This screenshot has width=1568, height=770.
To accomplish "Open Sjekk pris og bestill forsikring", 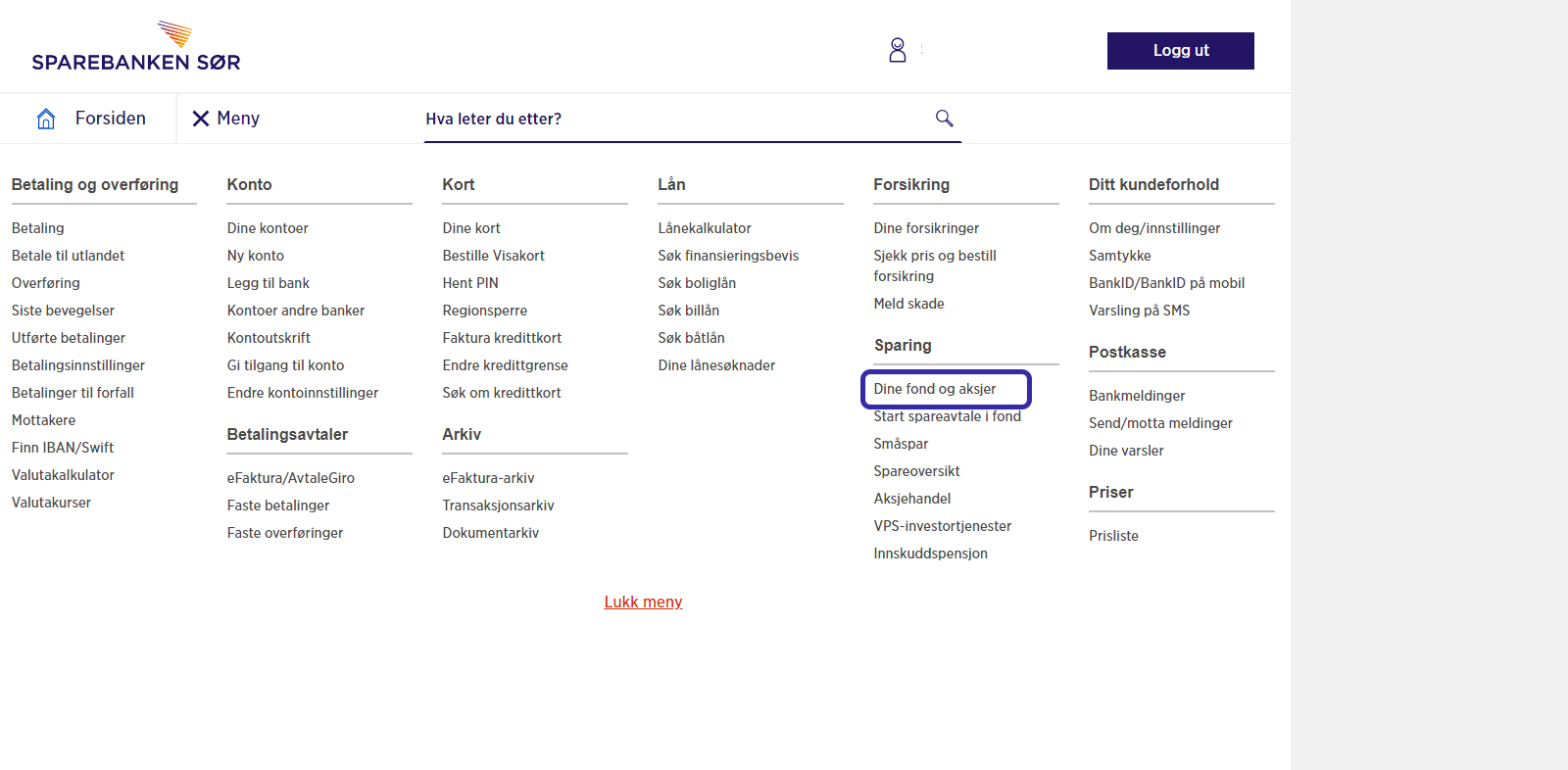I will [935, 265].
